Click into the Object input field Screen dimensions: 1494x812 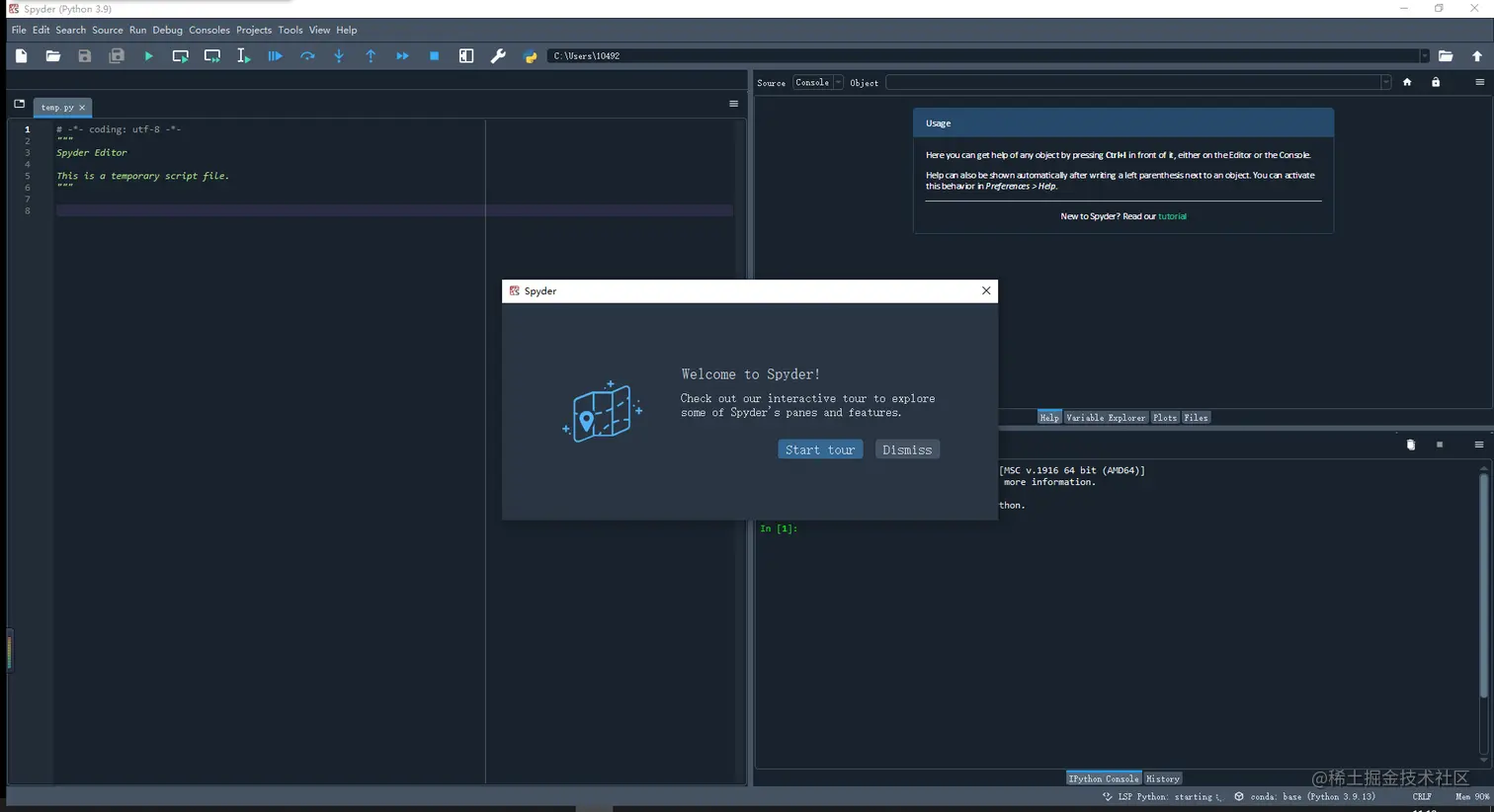click(x=1132, y=83)
